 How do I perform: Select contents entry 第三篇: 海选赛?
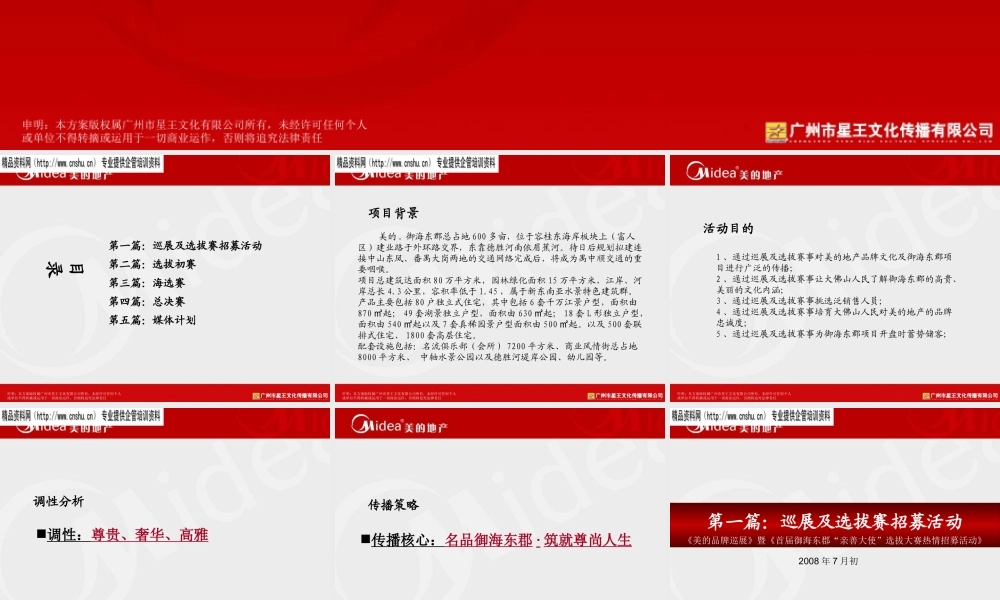[x=147, y=282]
